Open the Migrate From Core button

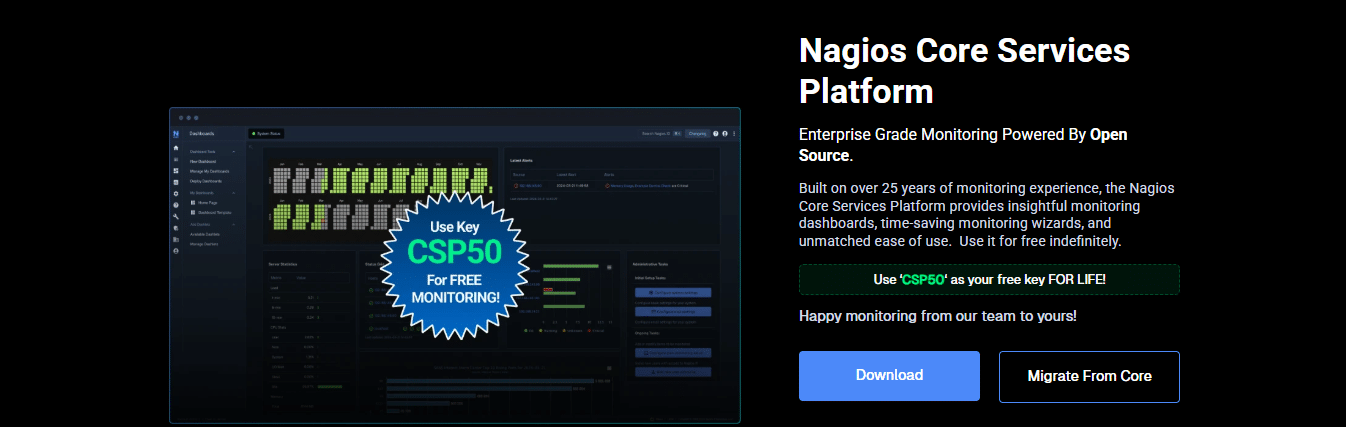[1089, 376]
